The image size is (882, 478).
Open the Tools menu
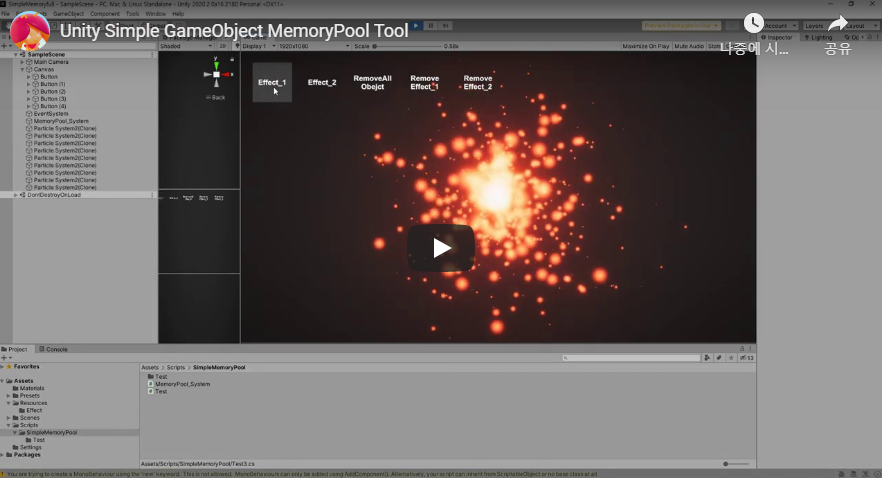[x=132, y=13]
